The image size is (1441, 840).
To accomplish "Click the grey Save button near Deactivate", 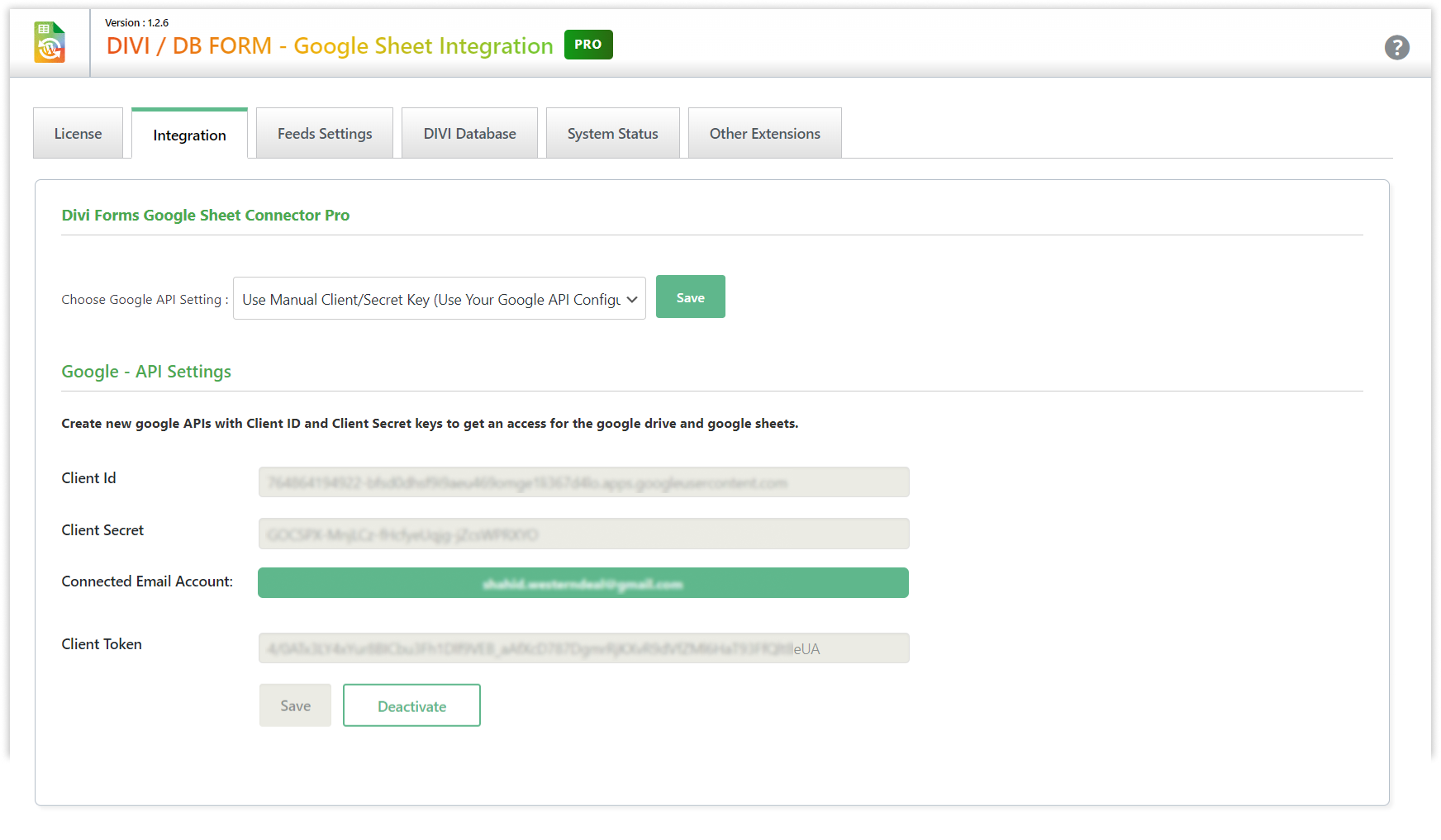I will tap(295, 705).
